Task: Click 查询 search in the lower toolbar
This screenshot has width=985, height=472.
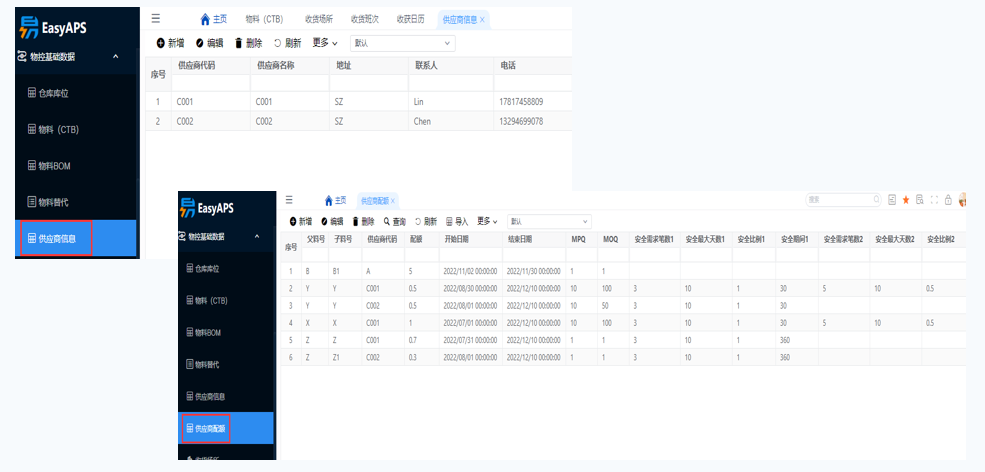Action: coord(394,221)
